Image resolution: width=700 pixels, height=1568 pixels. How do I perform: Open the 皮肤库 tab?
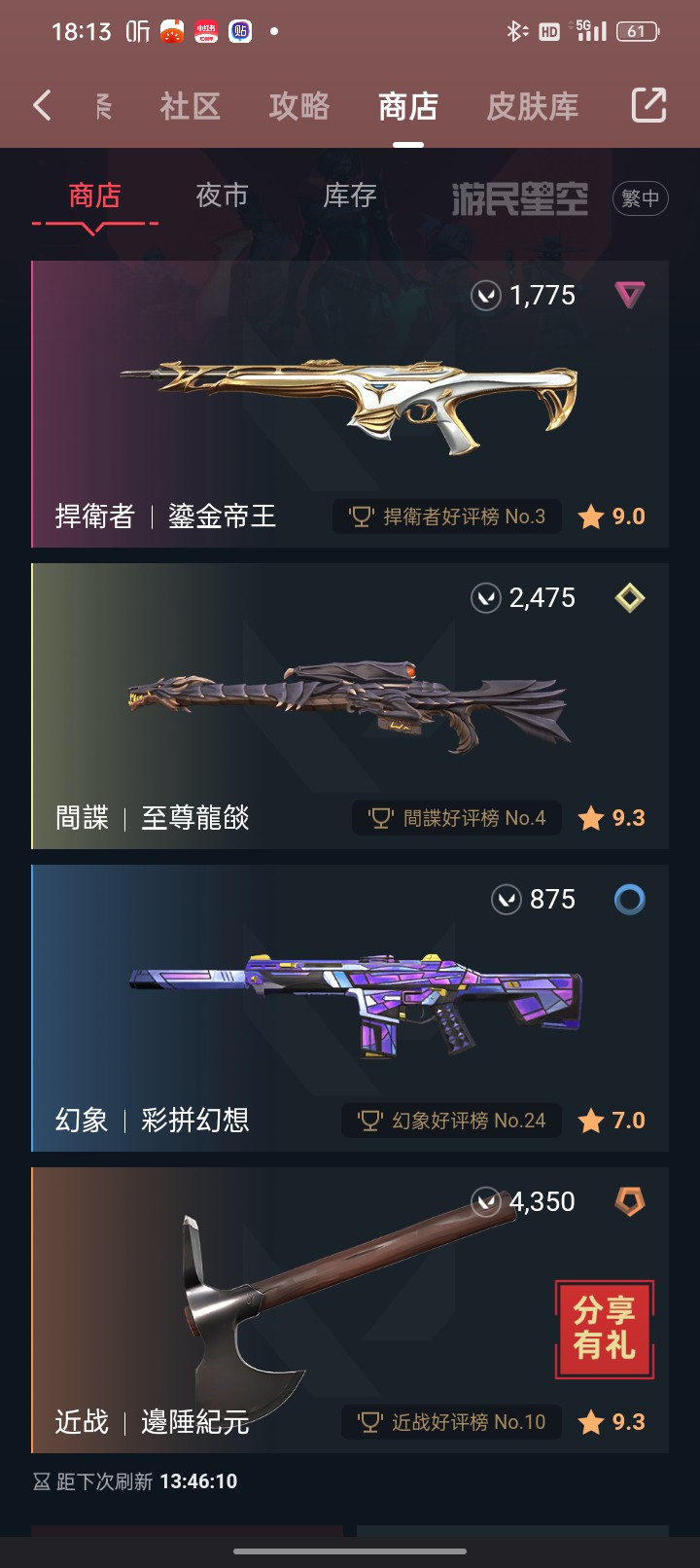click(x=532, y=106)
